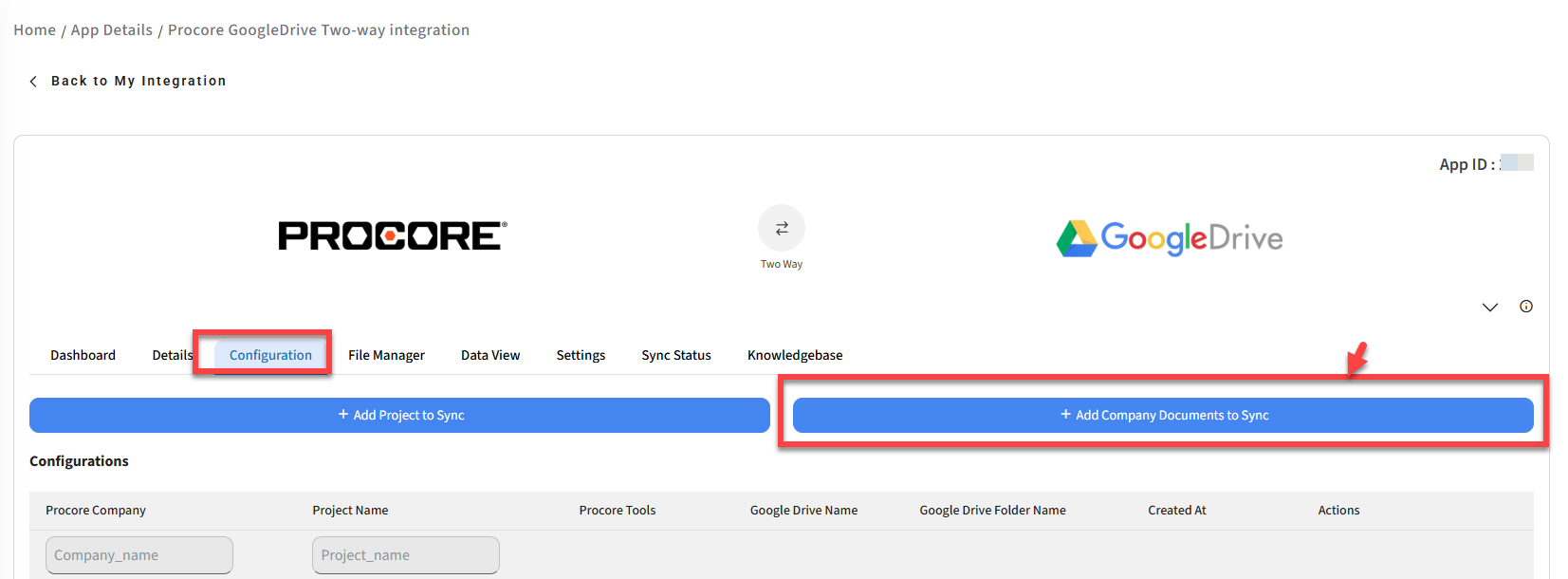Open the Settings tab
Screen dimensions: 1568x579
click(581, 355)
